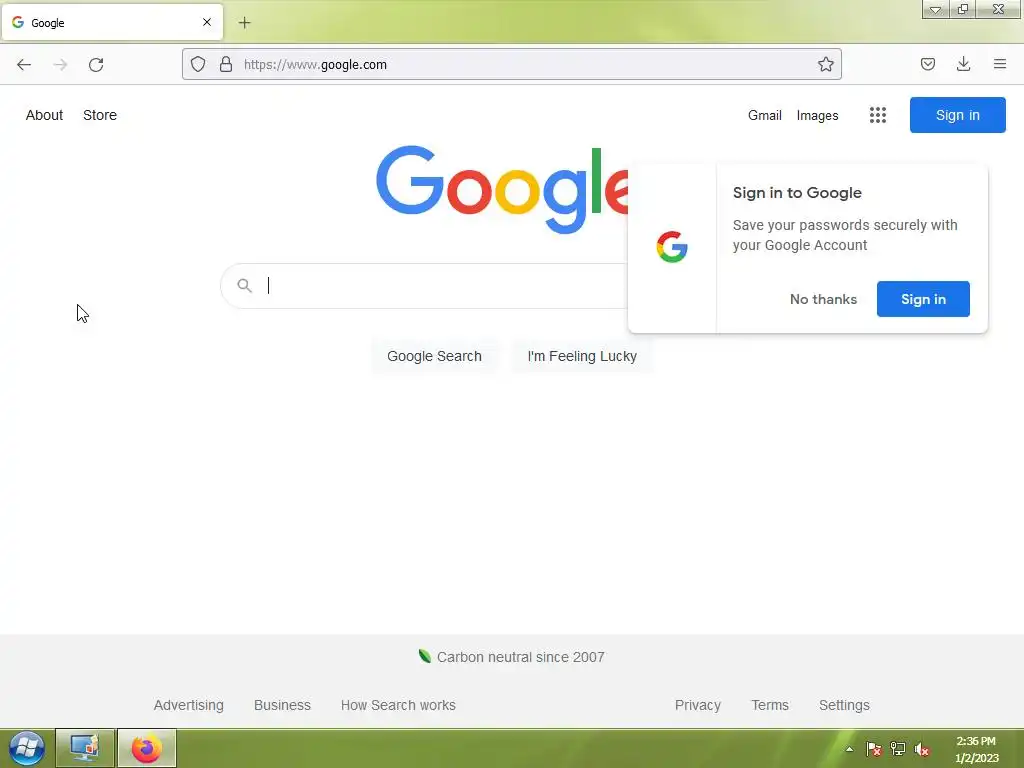This screenshot has width=1024, height=768.
Task: Dismiss popup with No thanks
Action: tap(823, 299)
